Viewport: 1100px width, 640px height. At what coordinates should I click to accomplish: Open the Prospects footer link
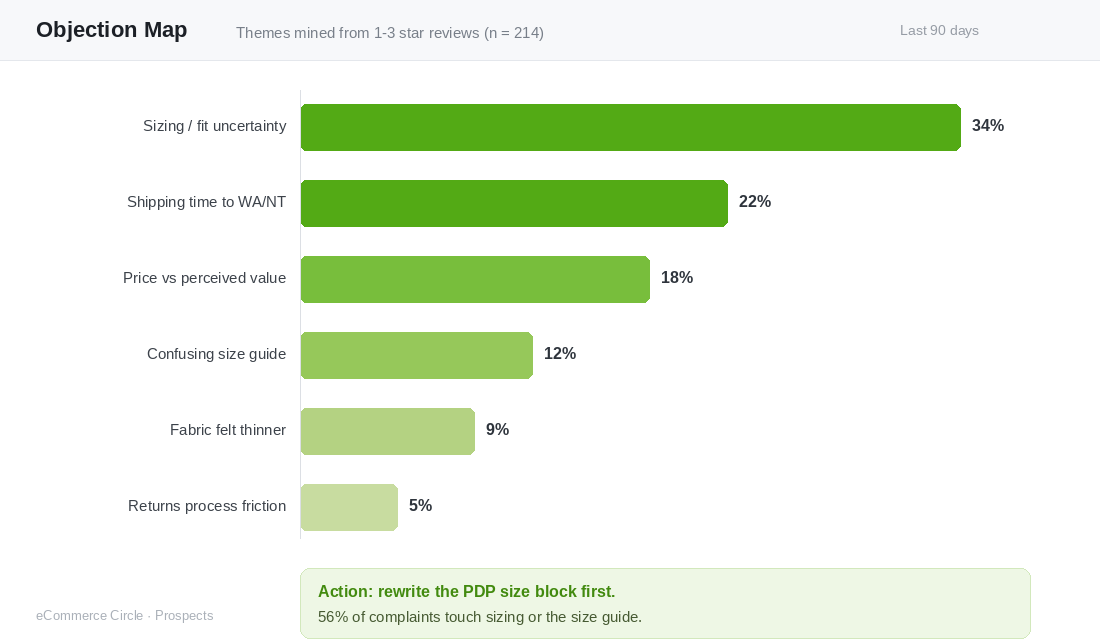click(x=184, y=615)
